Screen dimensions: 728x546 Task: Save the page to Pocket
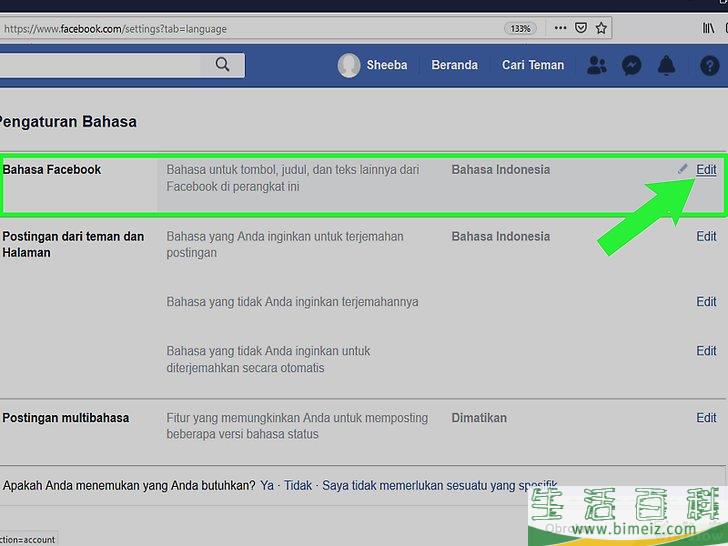point(581,28)
